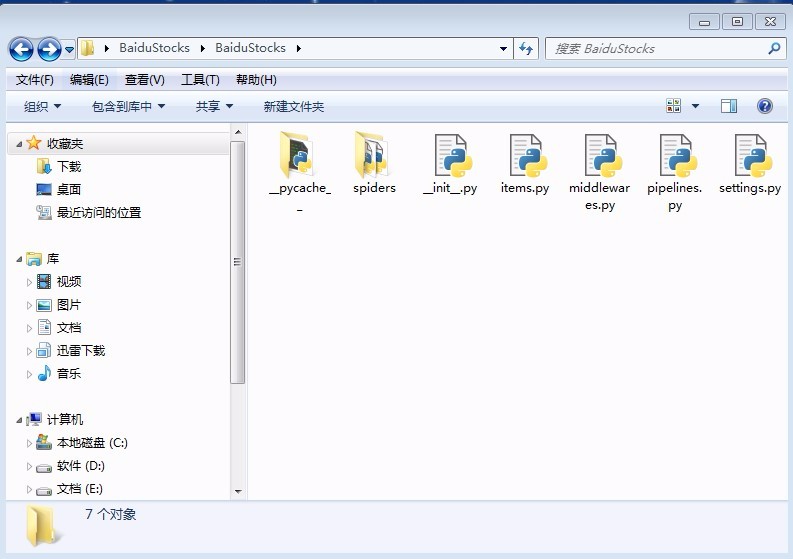
Task: Click the search magnifier icon
Action: pos(774,49)
